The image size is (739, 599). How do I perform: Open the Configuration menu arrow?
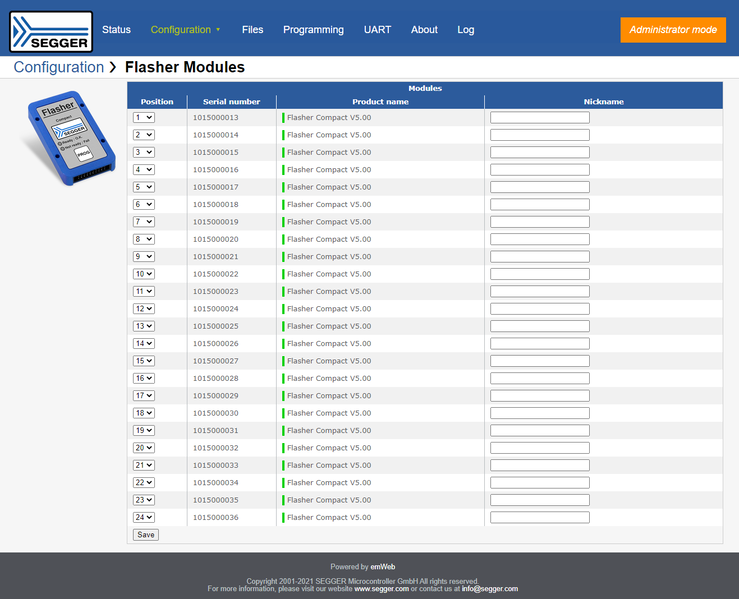pyautogui.click(x=218, y=30)
